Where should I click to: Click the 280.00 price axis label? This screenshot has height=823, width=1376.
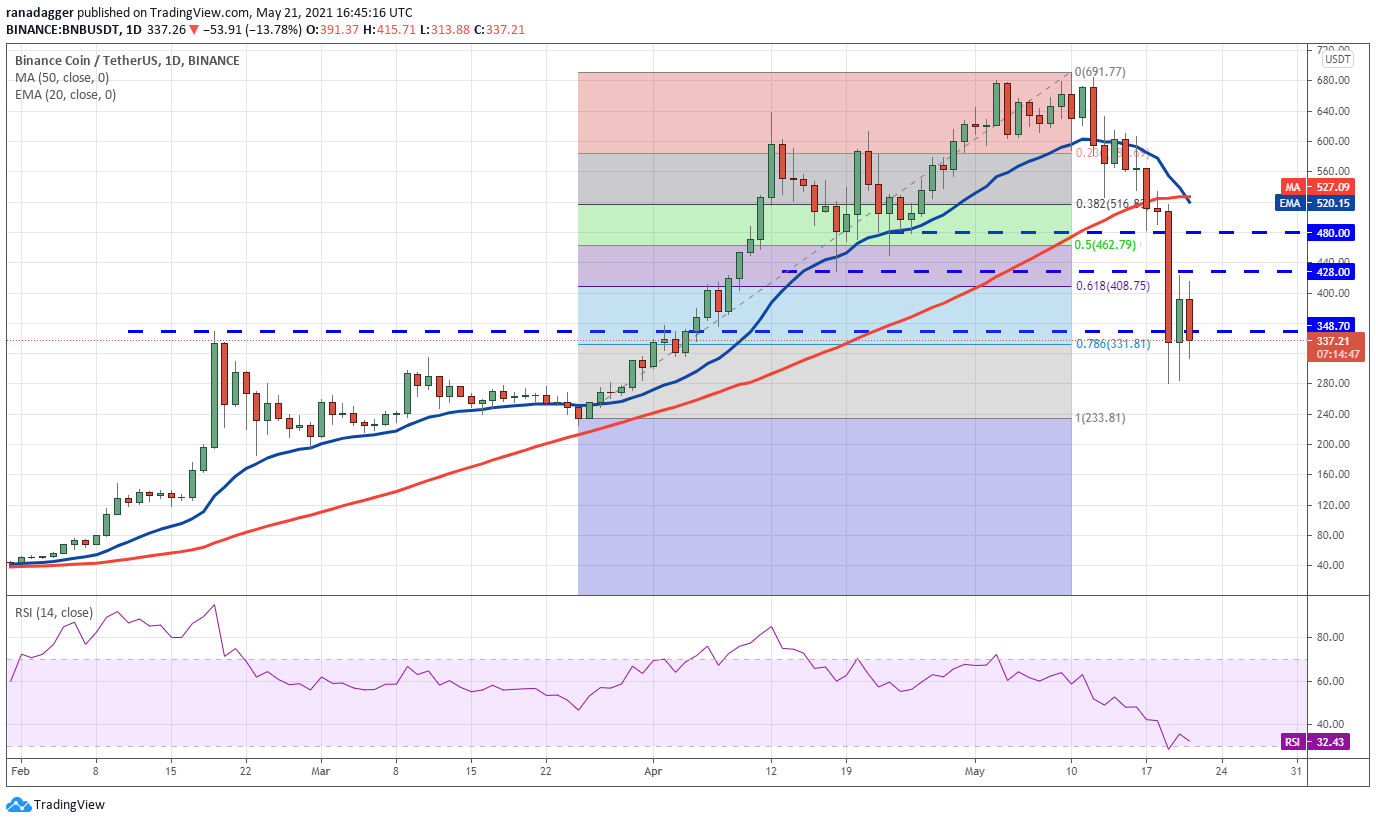(1335, 384)
